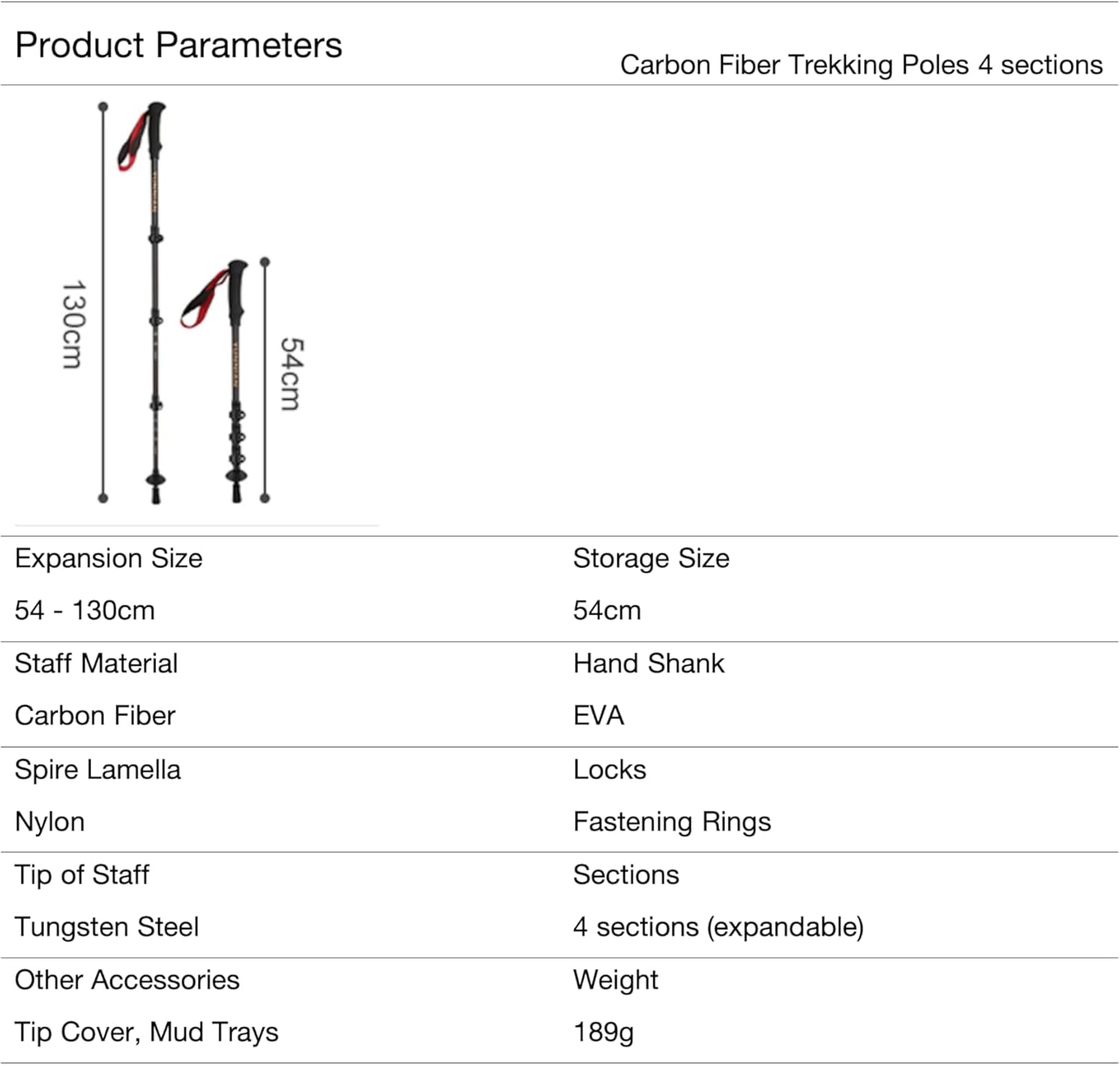Click the rotated 130cm measurement label

click(x=73, y=324)
